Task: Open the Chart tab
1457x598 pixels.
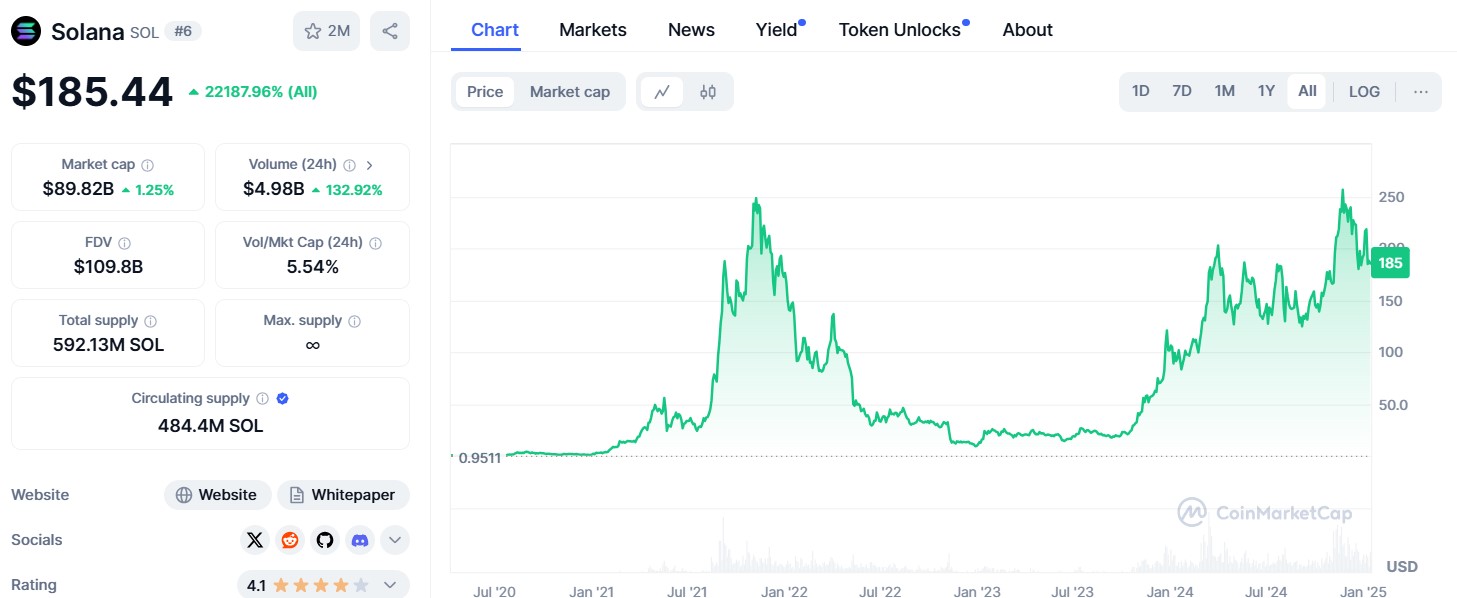Action: point(495,30)
